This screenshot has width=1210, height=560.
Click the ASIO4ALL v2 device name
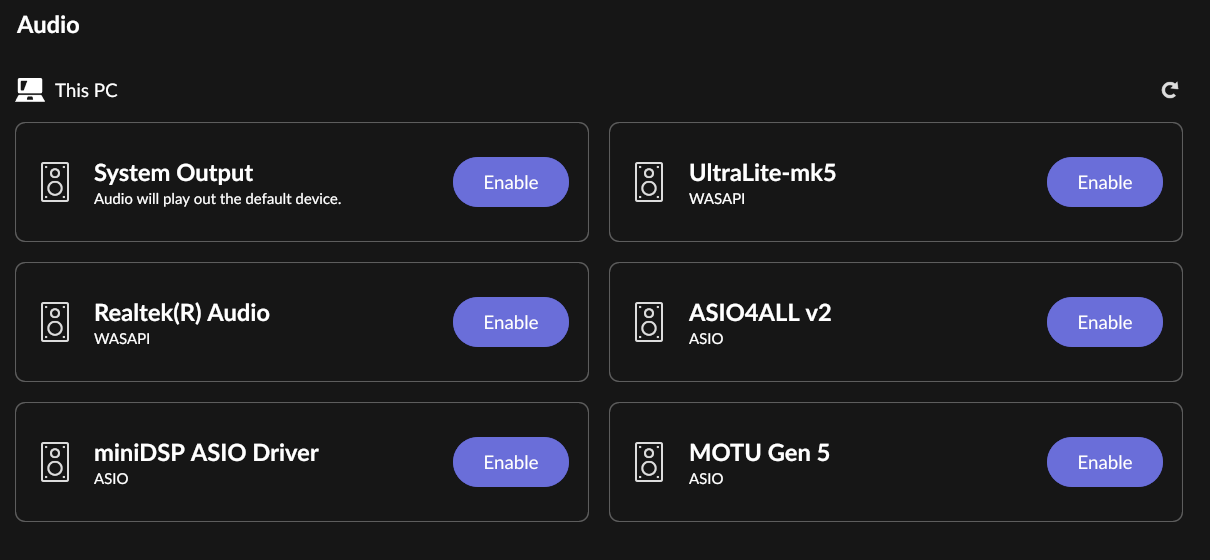(x=760, y=313)
